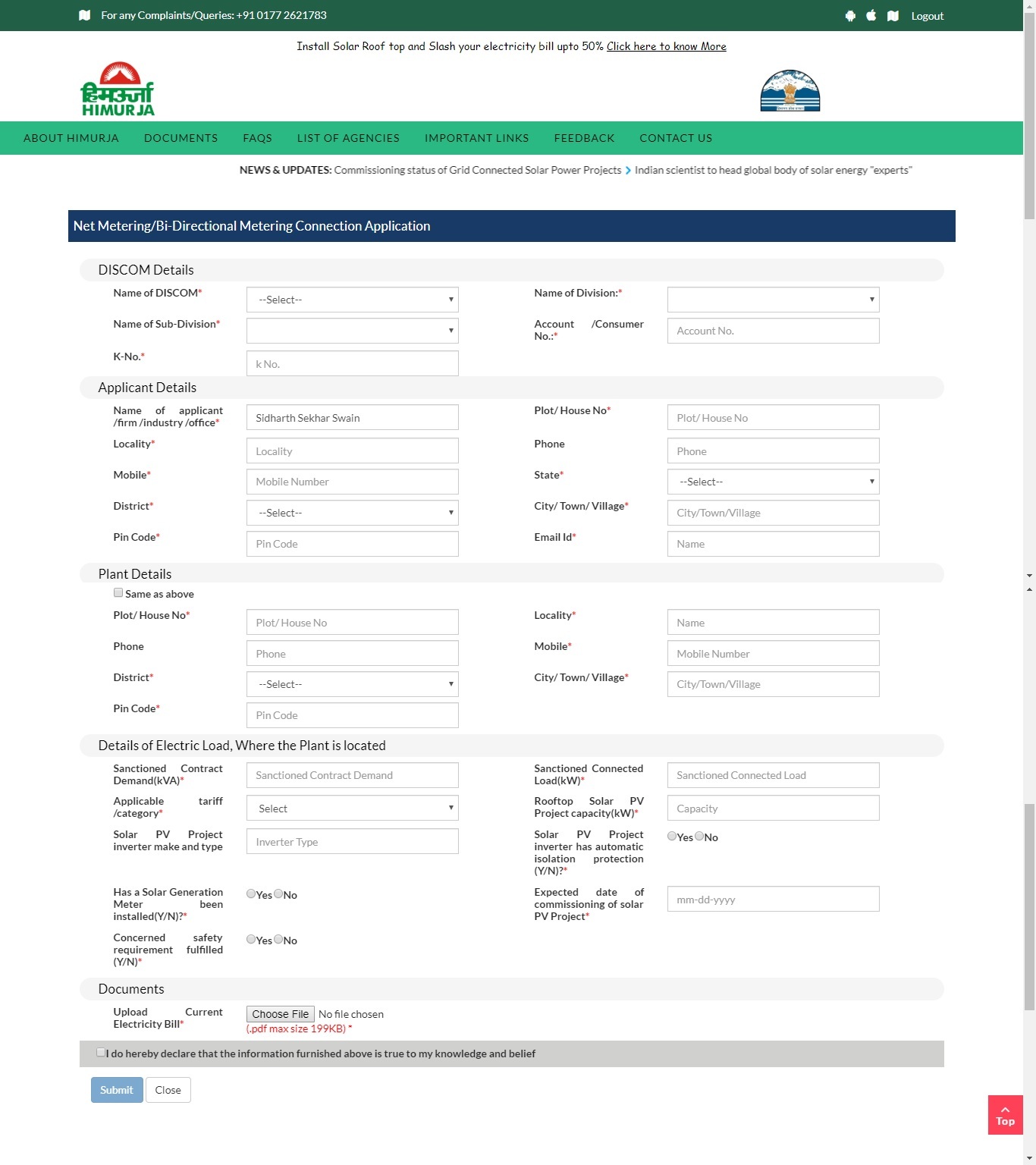Click applicant City/Town/Village field
Image resolution: width=1036 pixels, height=1165 pixels.
[x=774, y=513]
